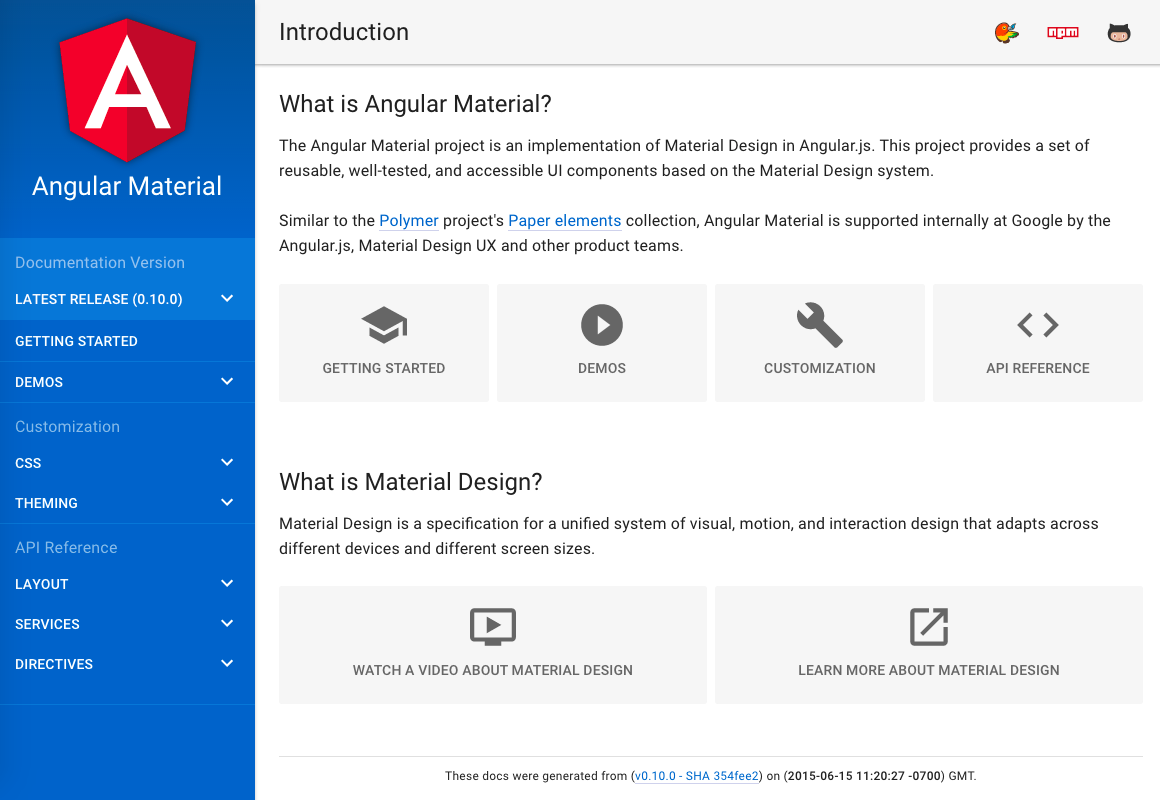Image resolution: width=1160 pixels, height=800 pixels.
Task: Expand the CSS section chevron
Action: [227, 463]
